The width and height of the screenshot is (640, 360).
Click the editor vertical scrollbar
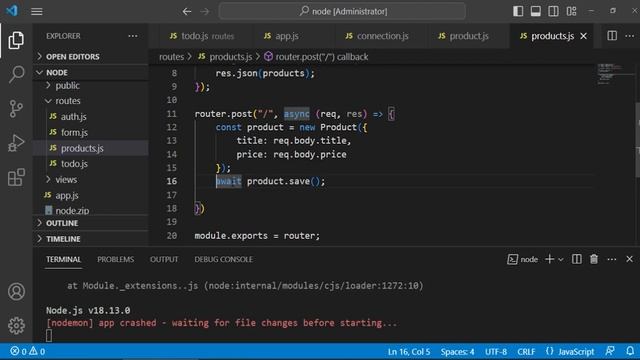point(637,139)
